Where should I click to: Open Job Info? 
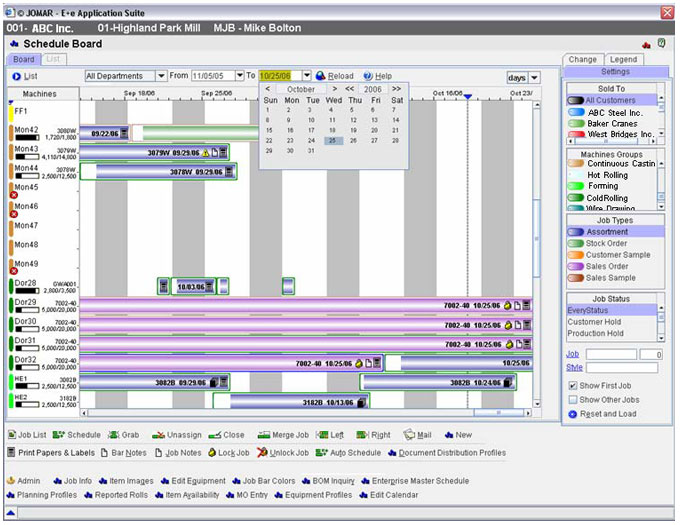pos(72,481)
